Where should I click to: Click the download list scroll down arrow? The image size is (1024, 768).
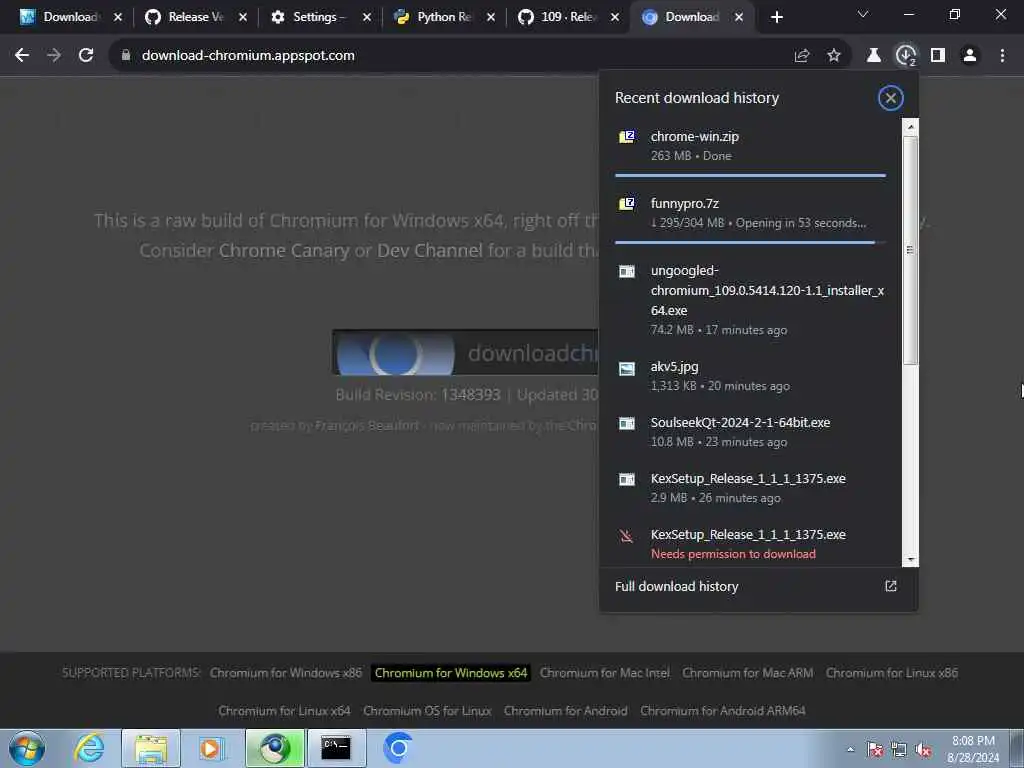point(910,560)
